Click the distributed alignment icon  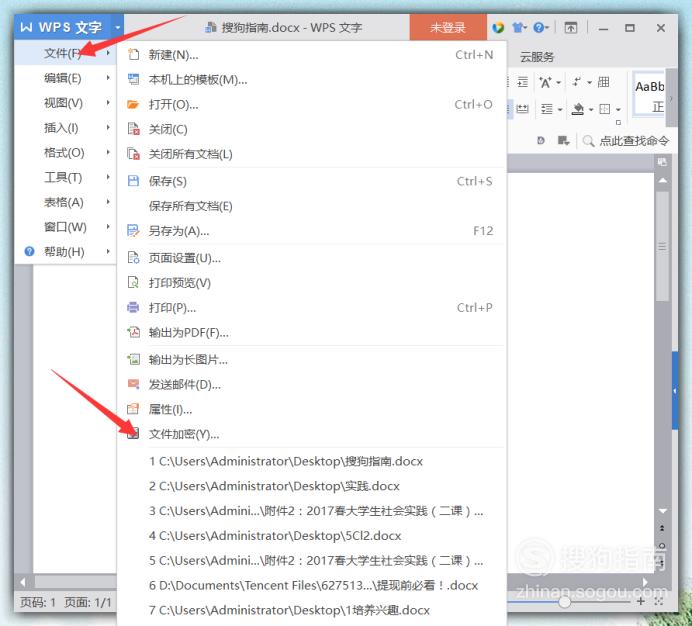(x=523, y=109)
